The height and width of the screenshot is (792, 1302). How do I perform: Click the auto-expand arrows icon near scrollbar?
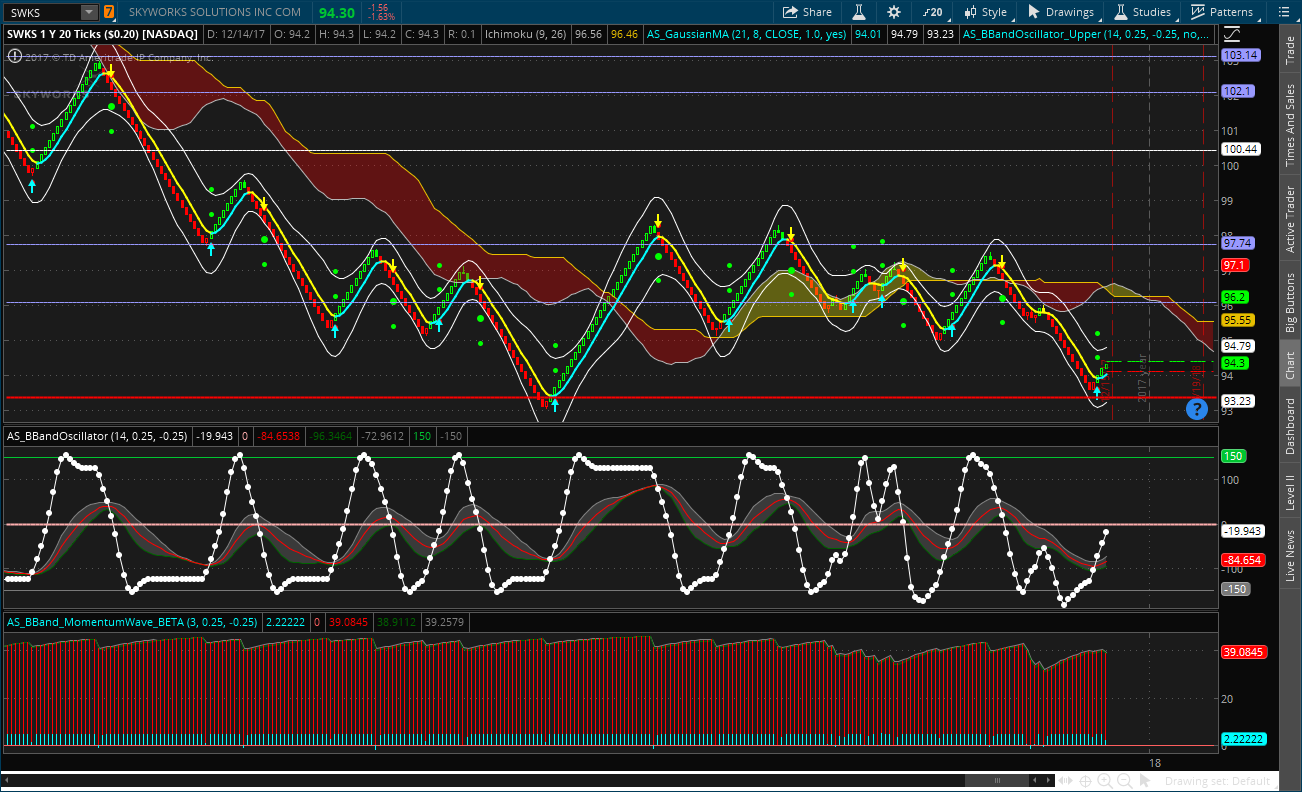click(x=1066, y=781)
